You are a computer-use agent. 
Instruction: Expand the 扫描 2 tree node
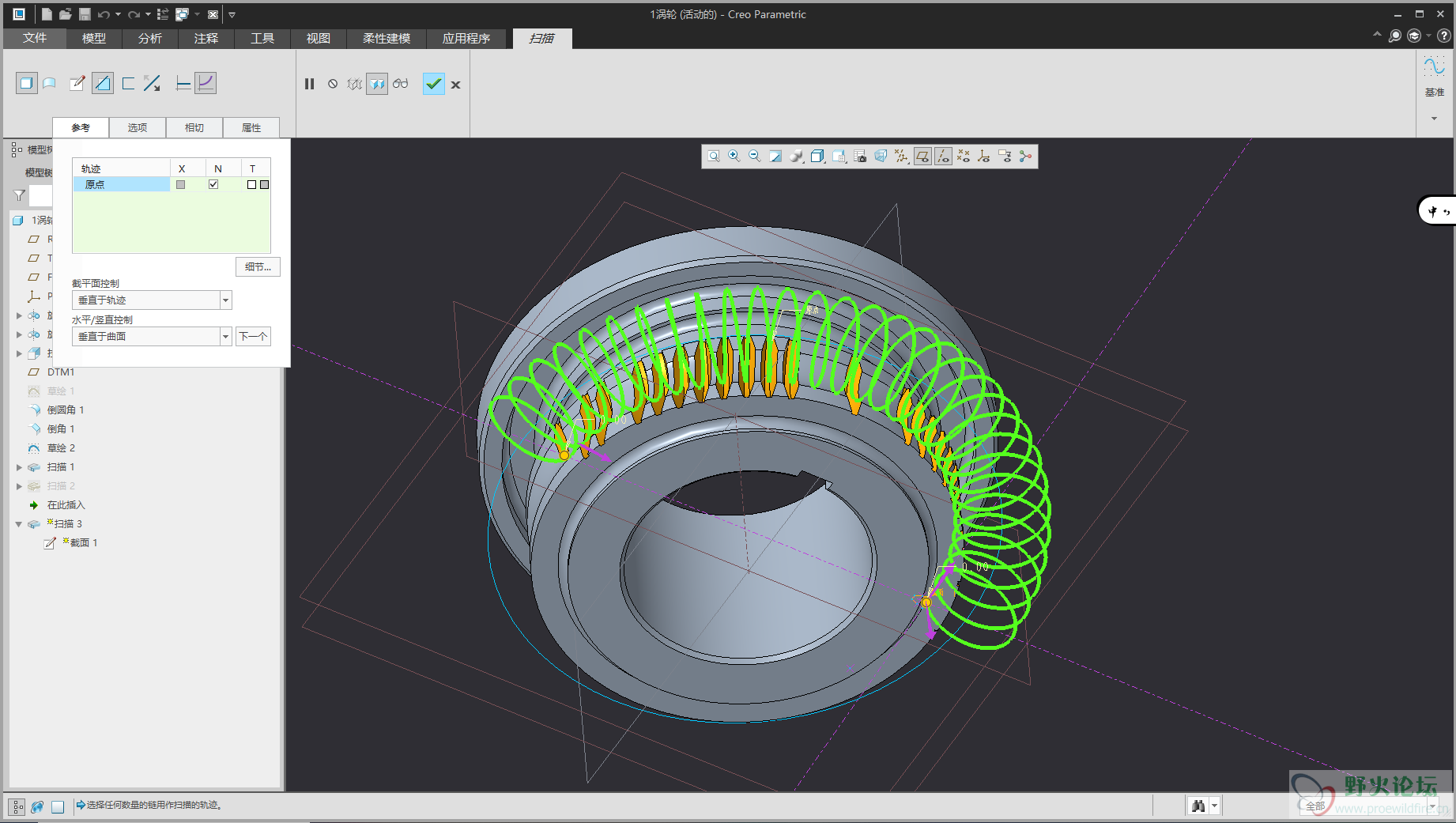click(x=19, y=486)
